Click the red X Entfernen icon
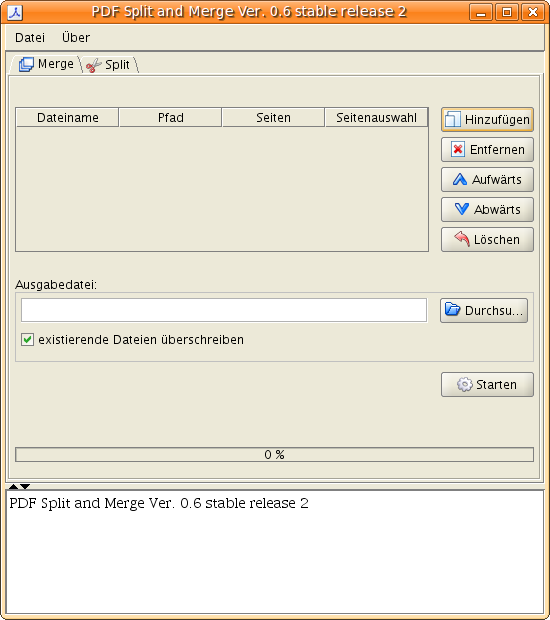 click(x=458, y=149)
